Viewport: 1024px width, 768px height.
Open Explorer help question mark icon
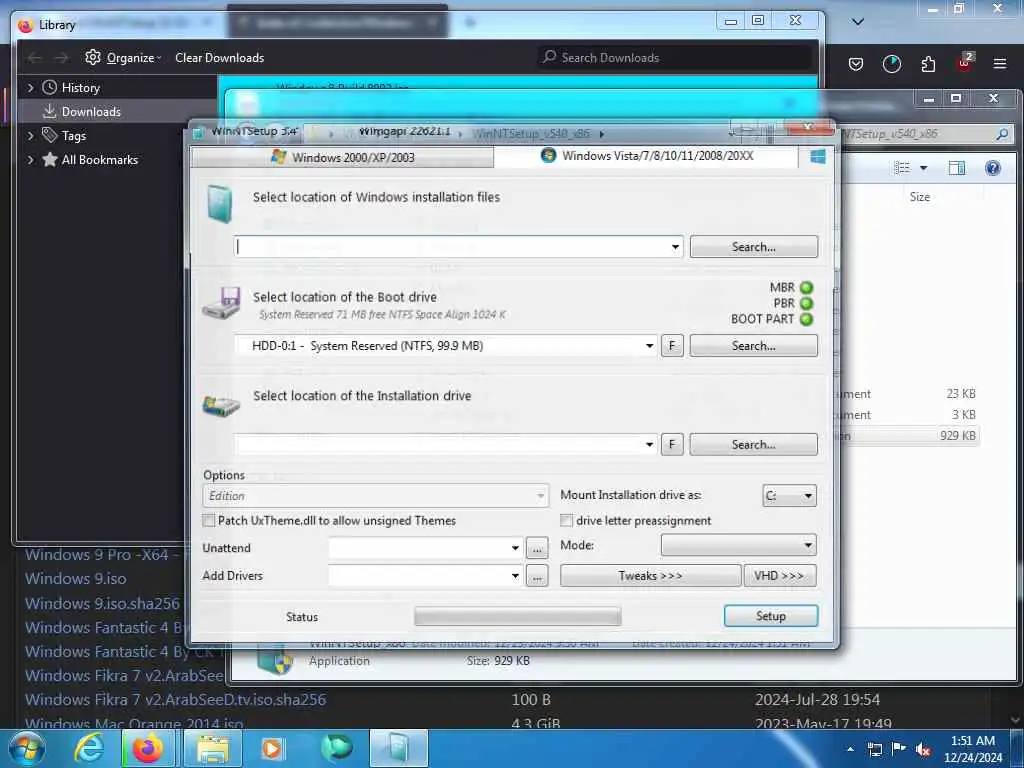click(993, 168)
